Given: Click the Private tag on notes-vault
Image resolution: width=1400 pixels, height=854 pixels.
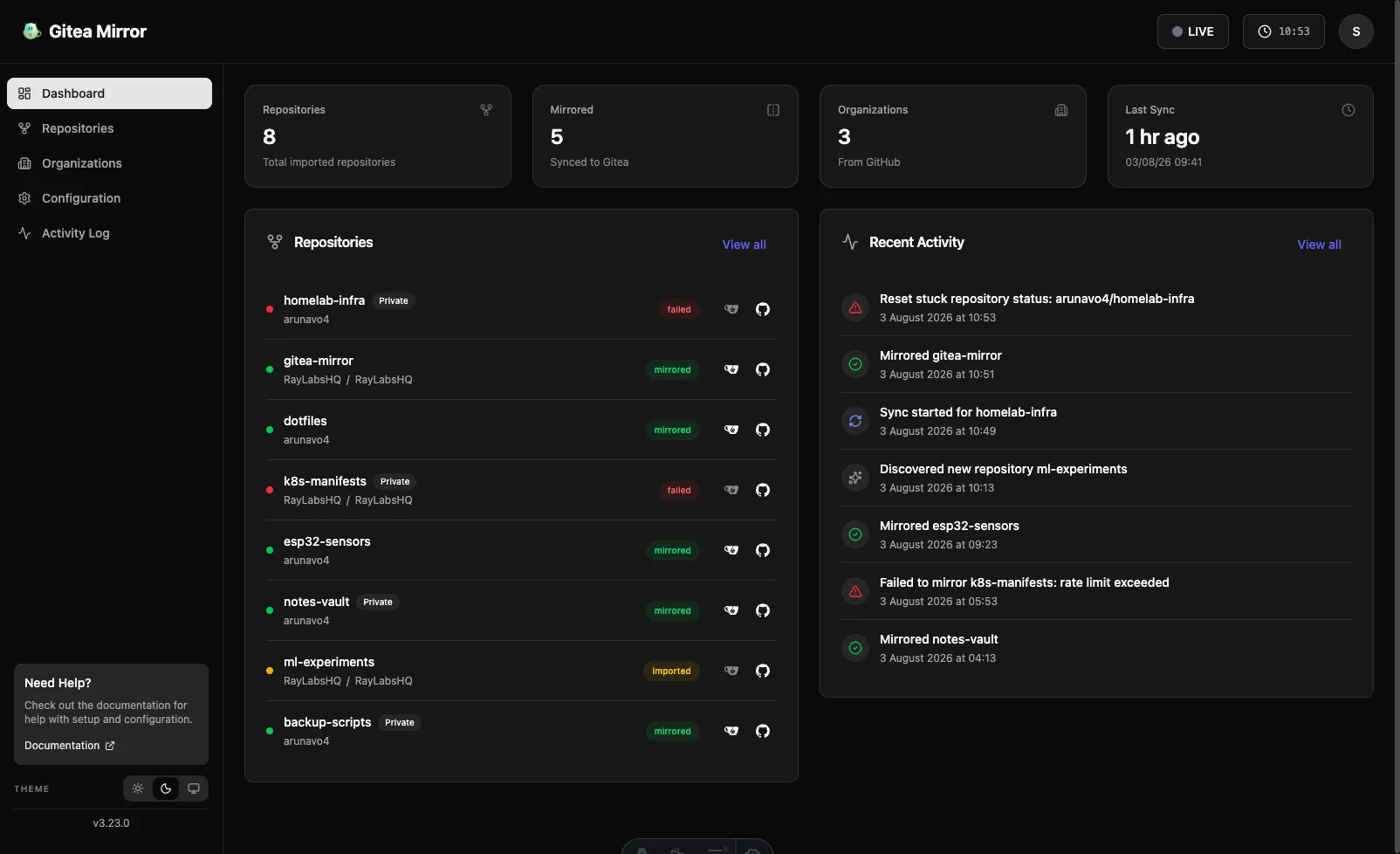Looking at the screenshot, I should pyautogui.click(x=378, y=602).
